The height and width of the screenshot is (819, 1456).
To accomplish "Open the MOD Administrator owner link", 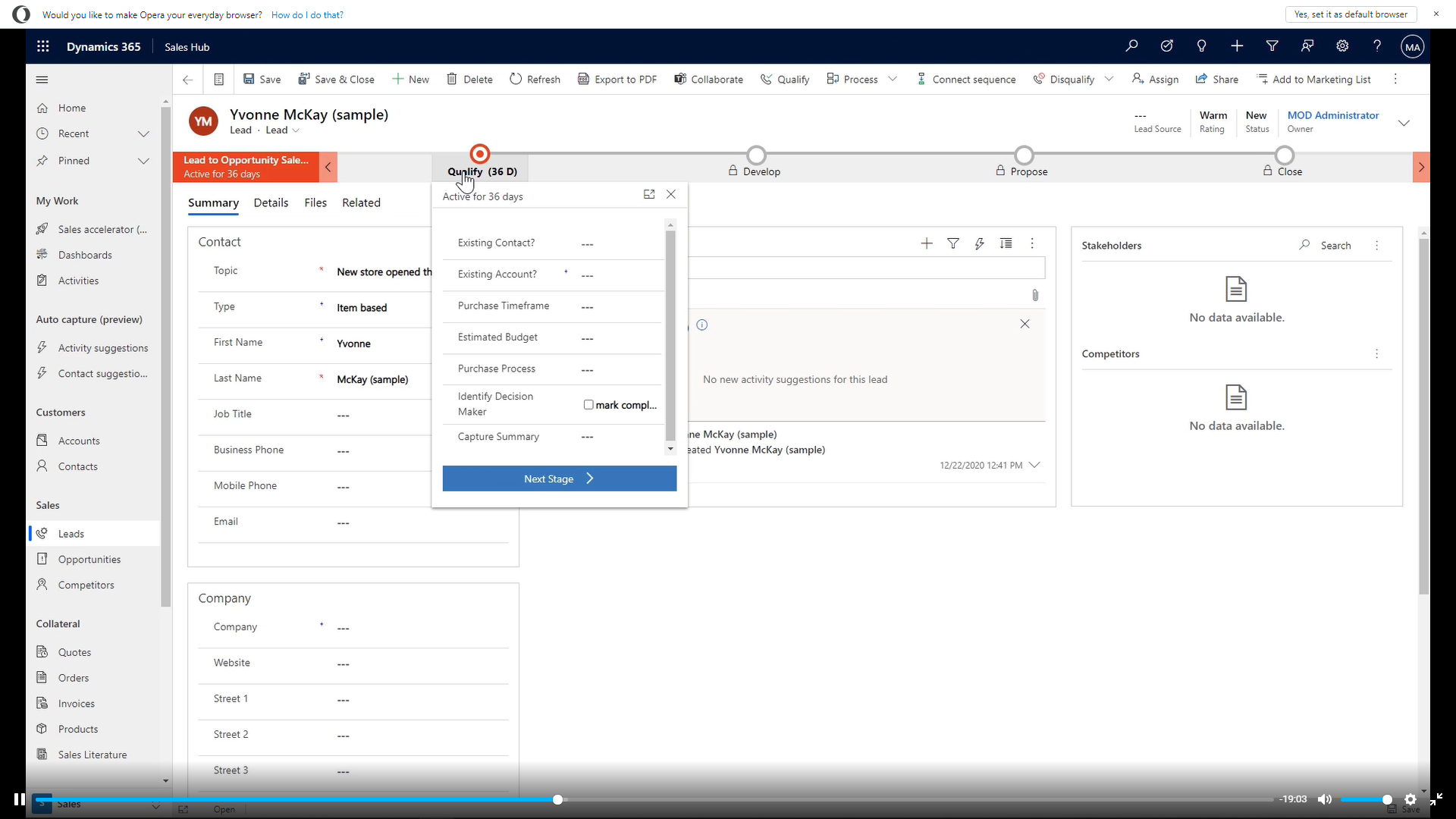I will click(x=1333, y=115).
